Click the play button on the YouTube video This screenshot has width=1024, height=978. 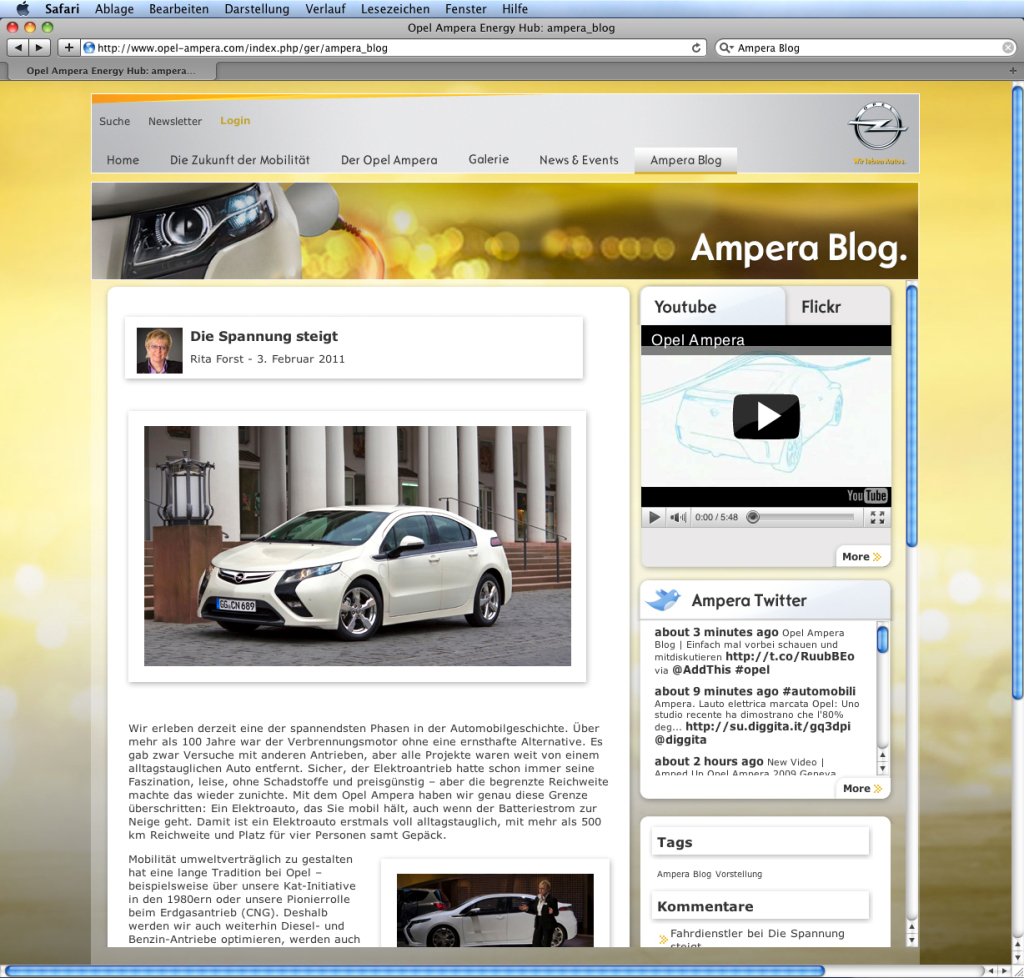tap(766, 417)
